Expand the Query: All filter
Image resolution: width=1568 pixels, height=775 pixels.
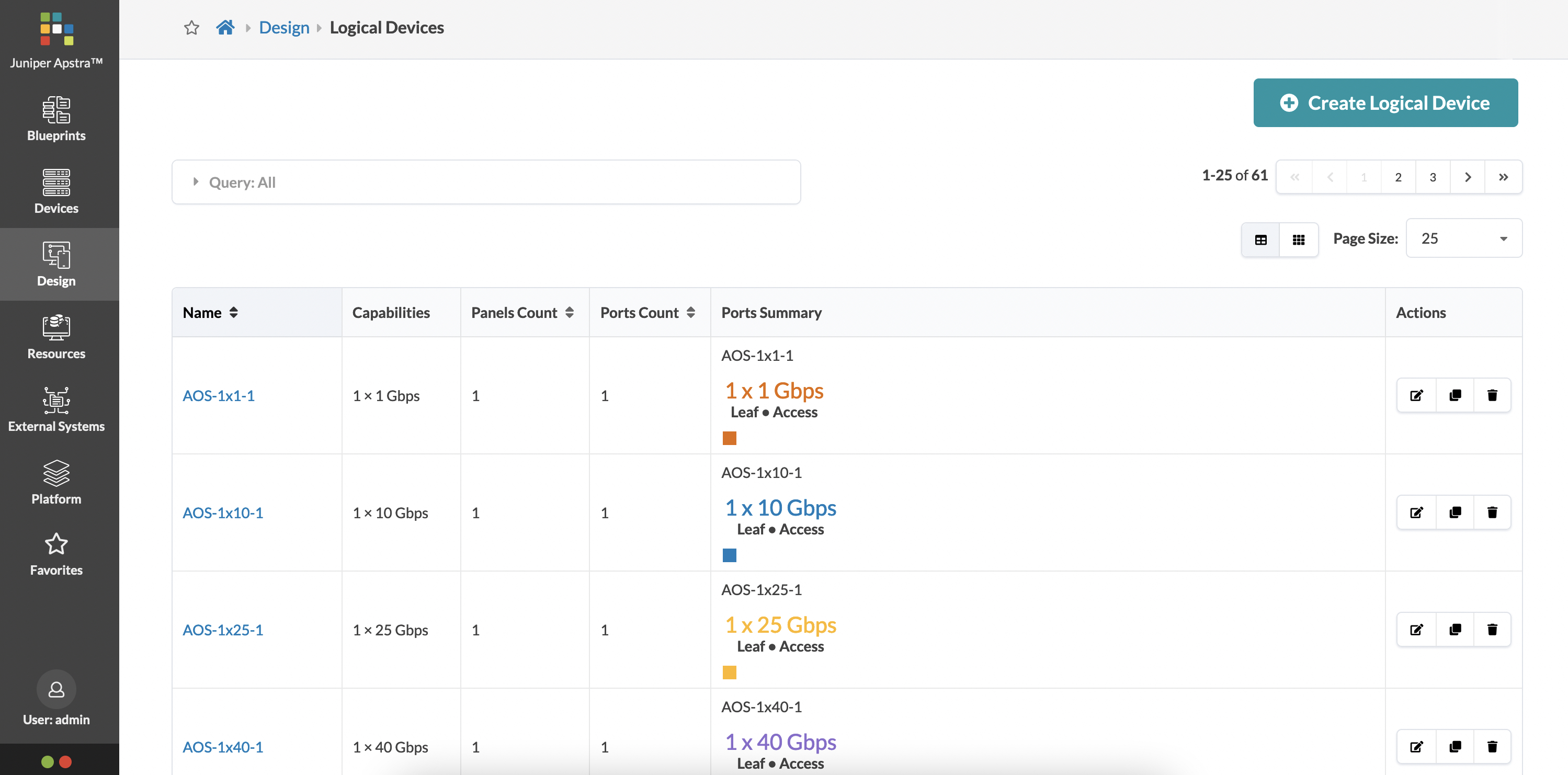[x=486, y=182]
